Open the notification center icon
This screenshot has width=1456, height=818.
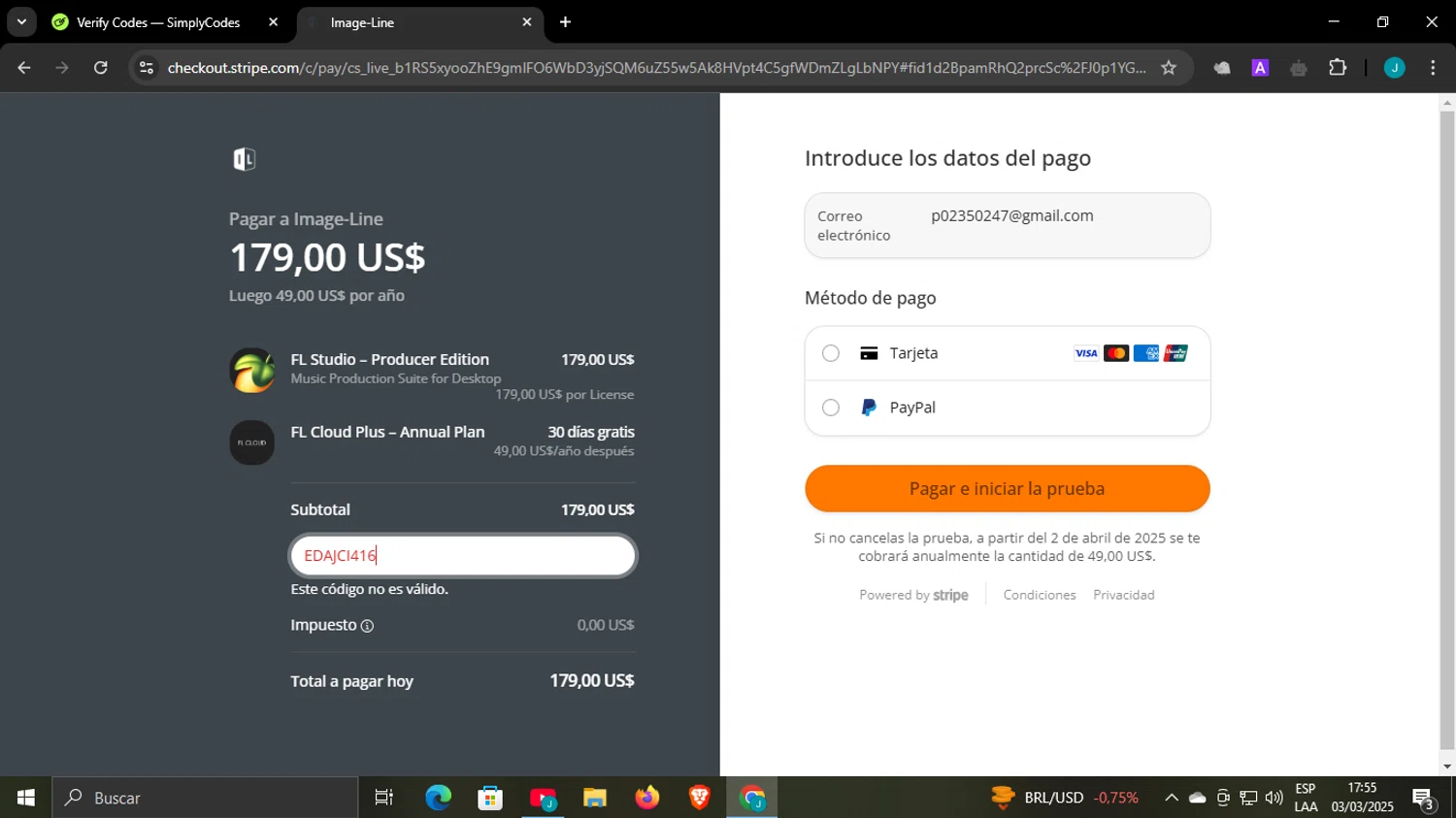point(1424,799)
